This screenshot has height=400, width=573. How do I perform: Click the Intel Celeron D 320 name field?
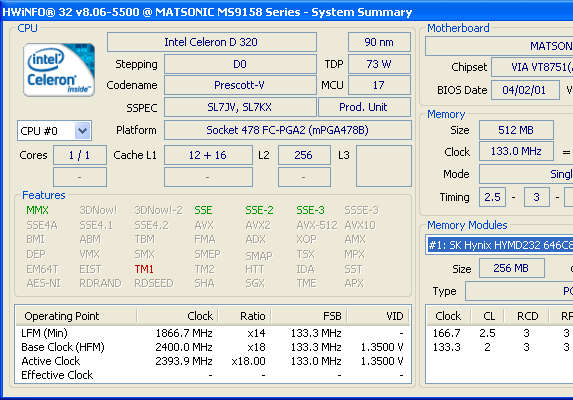point(212,42)
